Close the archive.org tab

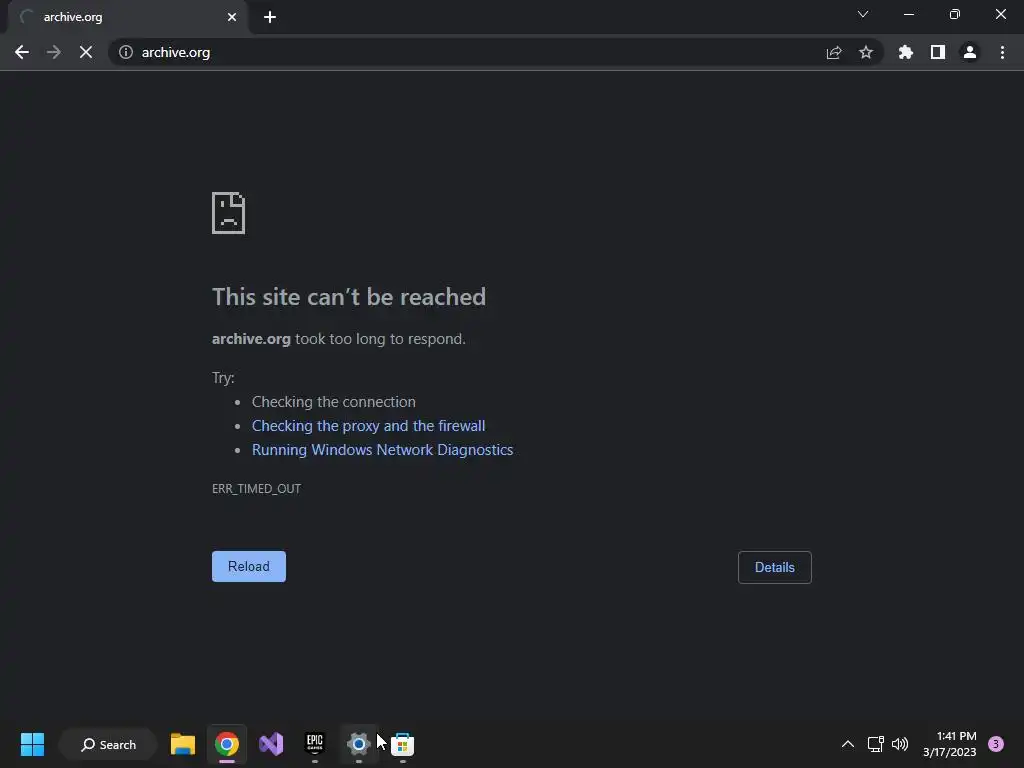tap(232, 17)
